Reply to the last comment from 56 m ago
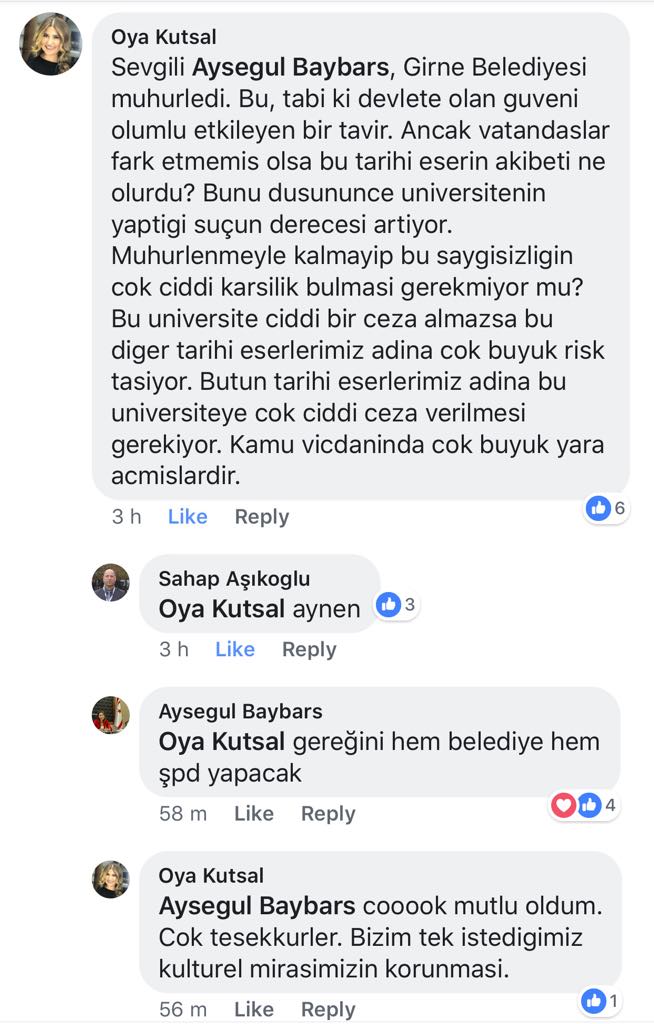 (x=328, y=1010)
